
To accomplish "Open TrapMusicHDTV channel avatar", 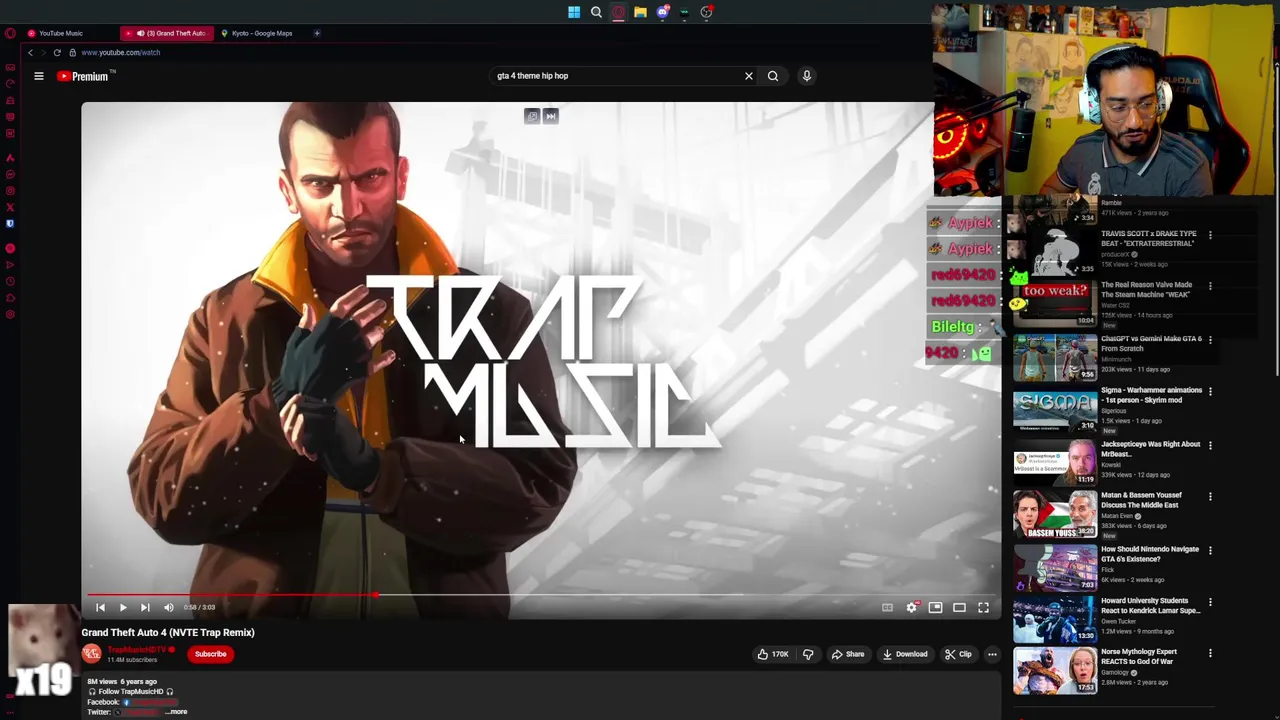I will pos(91,654).
